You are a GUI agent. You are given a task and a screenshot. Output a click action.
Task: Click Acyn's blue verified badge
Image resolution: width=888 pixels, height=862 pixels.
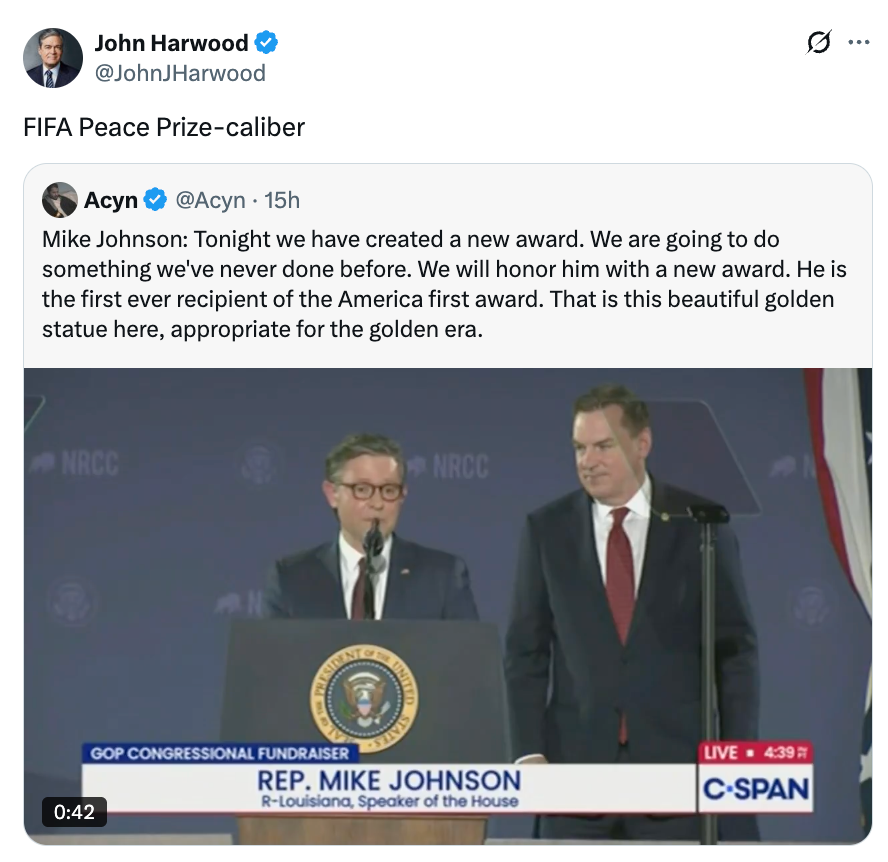point(155,200)
